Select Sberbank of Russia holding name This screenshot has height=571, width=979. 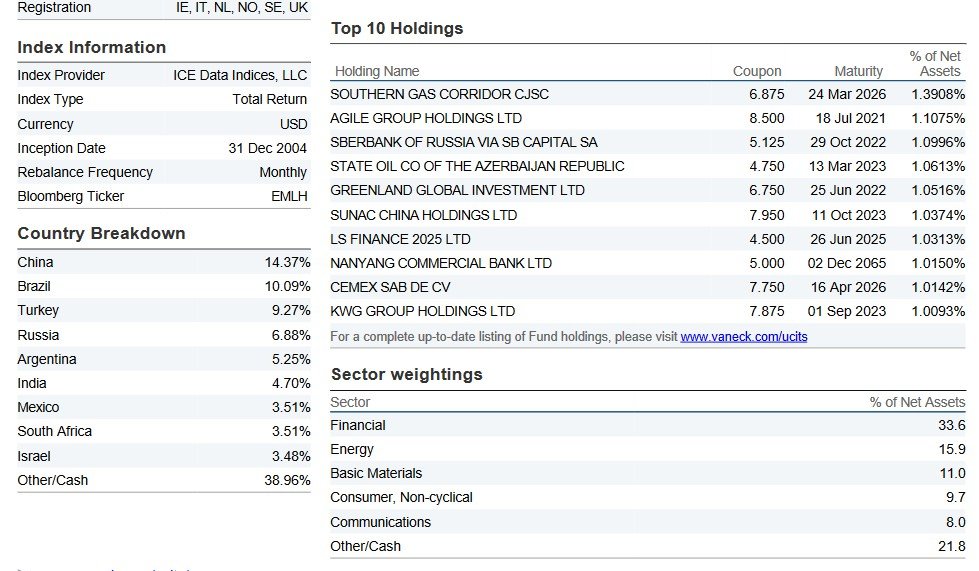[x=464, y=142]
